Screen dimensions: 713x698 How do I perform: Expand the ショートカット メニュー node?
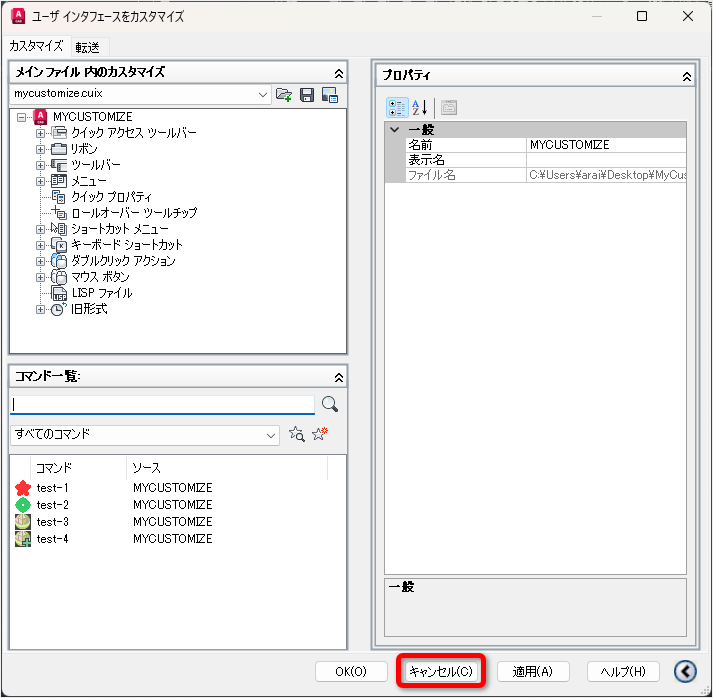40,229
